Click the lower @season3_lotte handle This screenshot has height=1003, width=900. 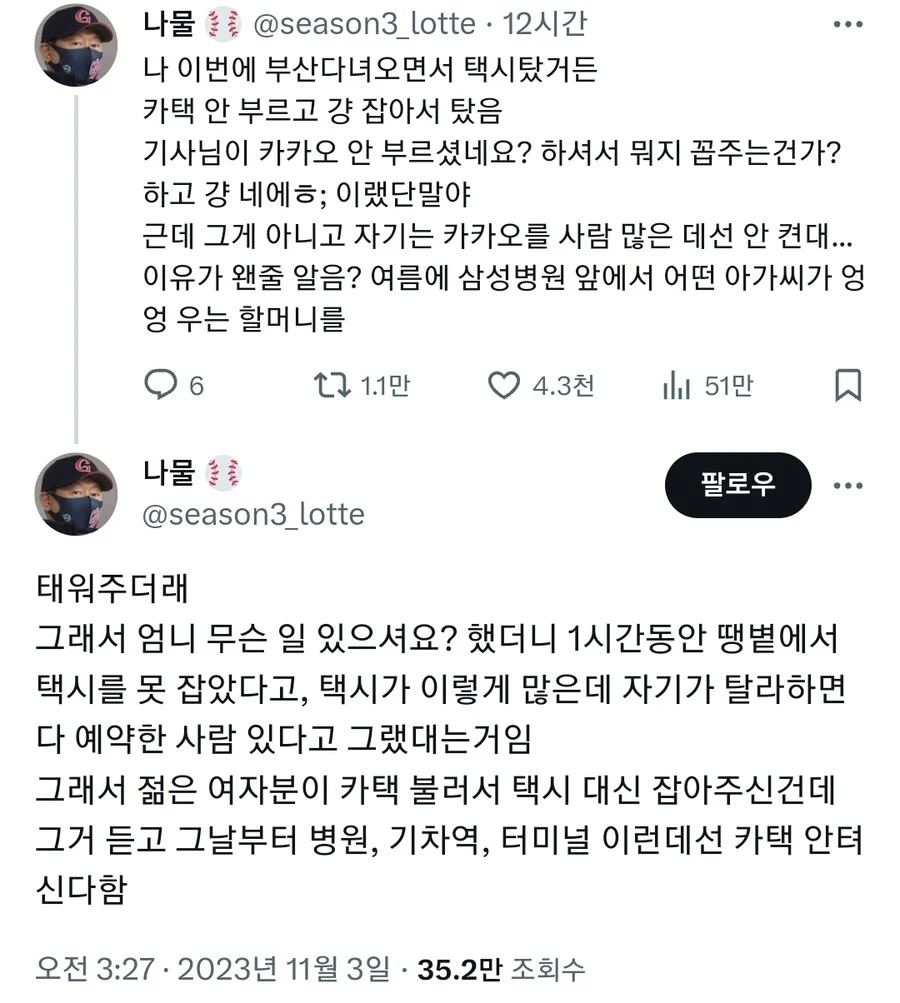pyautogui.click(x=255, y=514)
